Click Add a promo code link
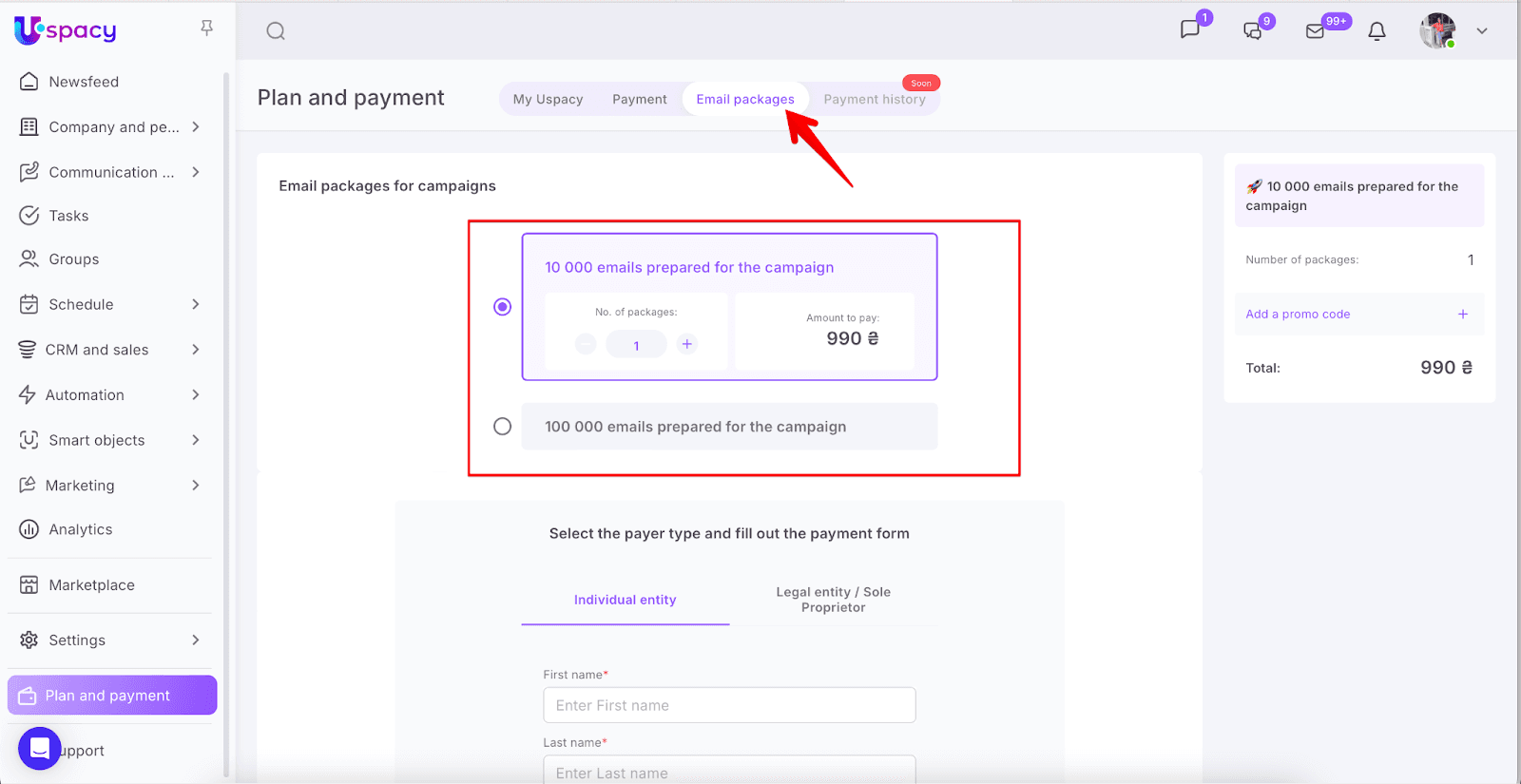 [1298, 315]
